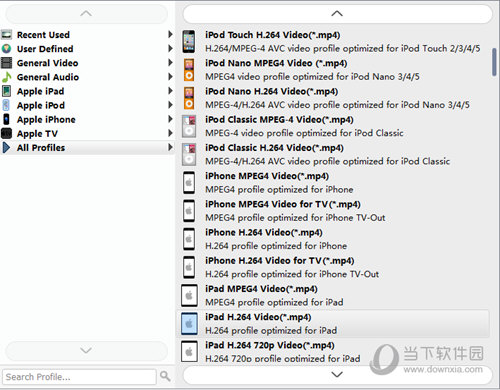Select iPad H.264 720p Video(*.mp4) title
The image size is (500, 390).
(x=270, y=345)
